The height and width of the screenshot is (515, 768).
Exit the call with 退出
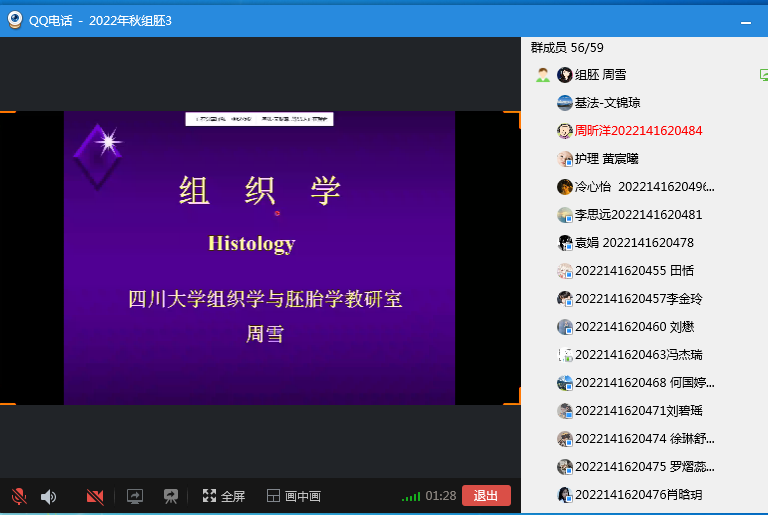point(486,496)
